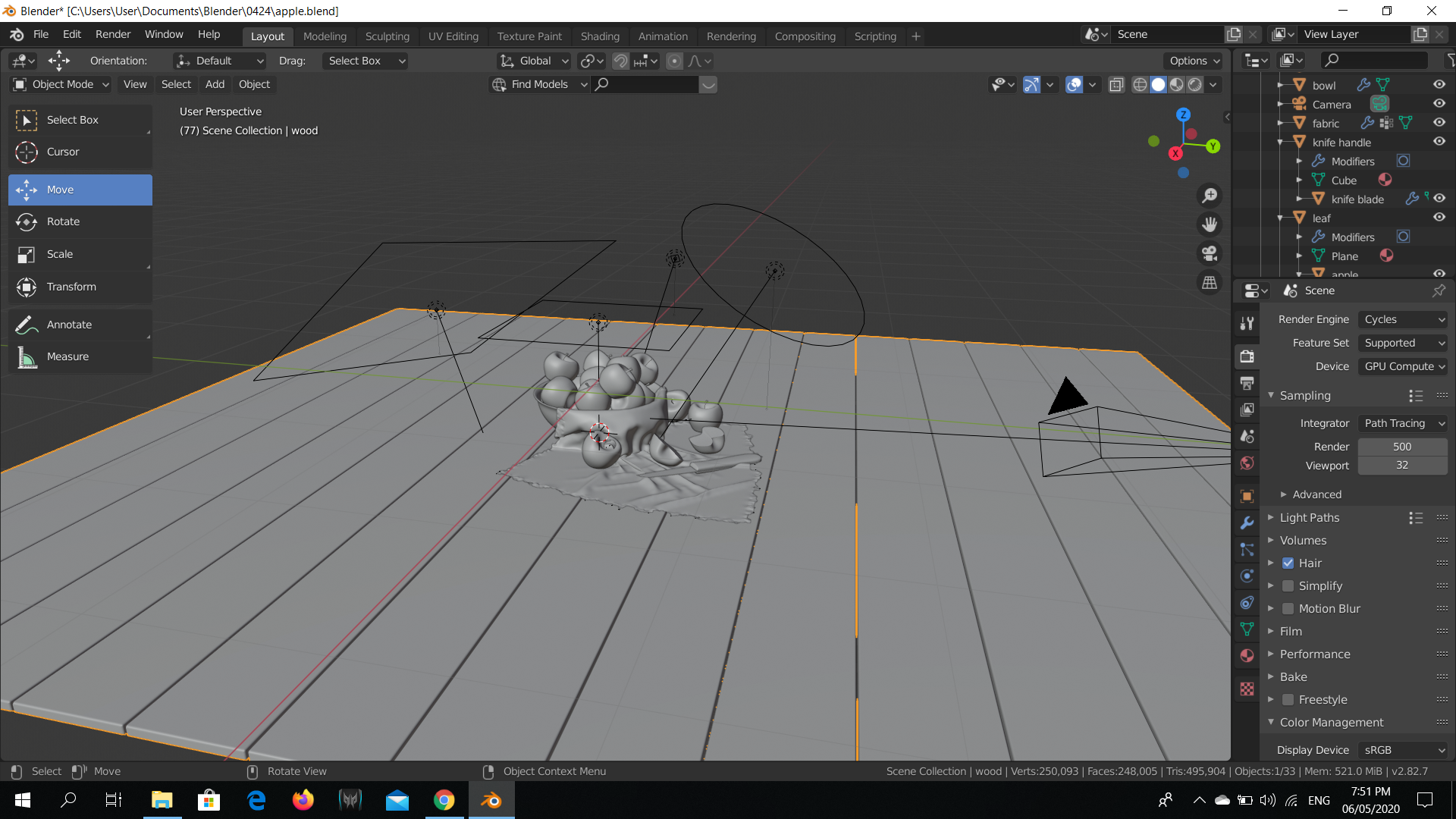Viewport: 1456px width, 819px height.
Task: Click the Annotate tool icon
Action: point(27,325)
